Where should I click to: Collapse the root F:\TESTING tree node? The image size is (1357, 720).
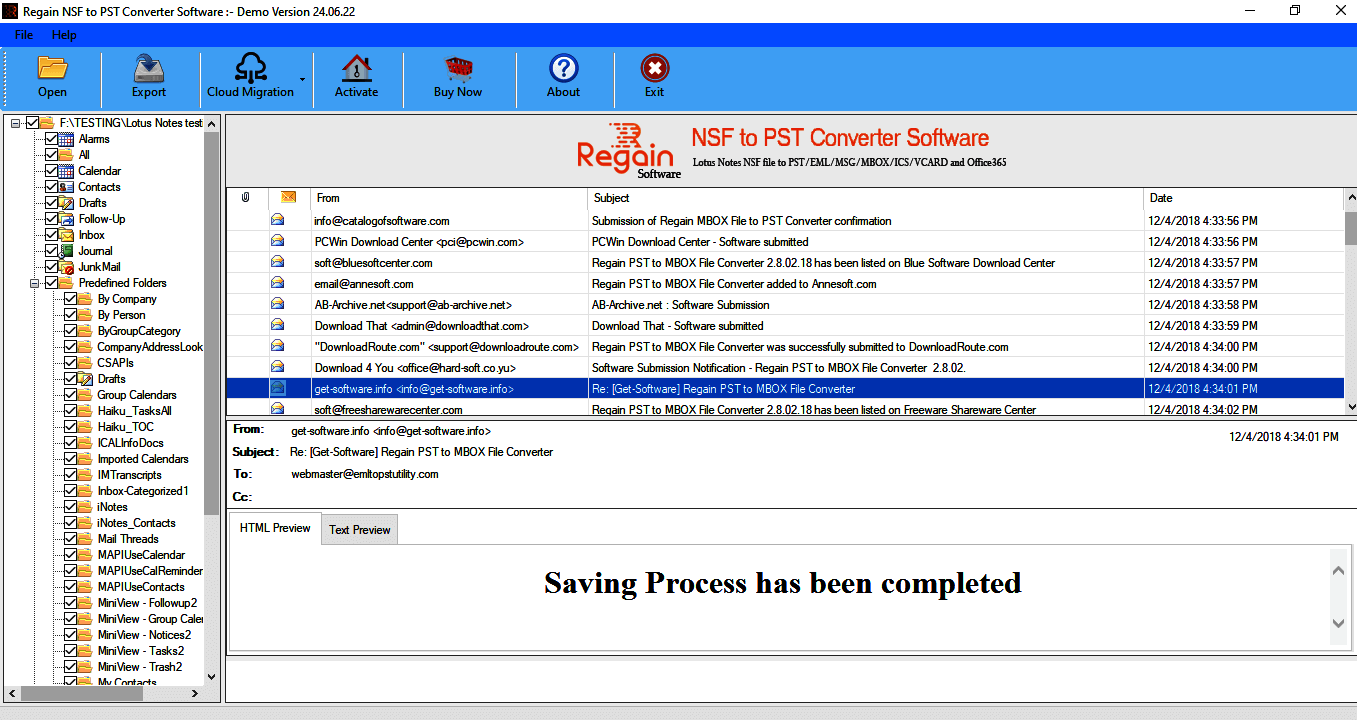[16, 123]
